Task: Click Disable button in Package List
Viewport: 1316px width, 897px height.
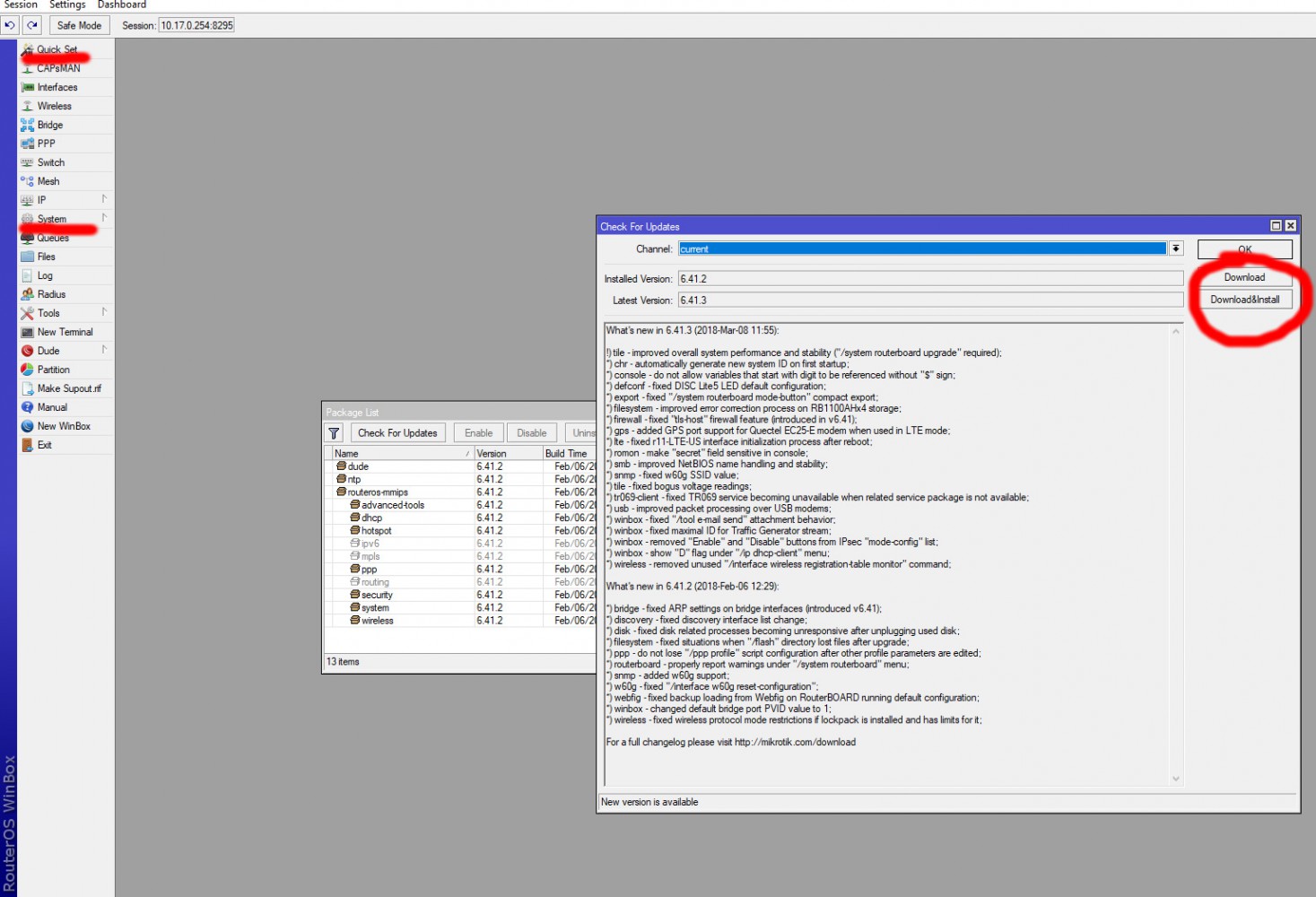Action: coord(532,432)
